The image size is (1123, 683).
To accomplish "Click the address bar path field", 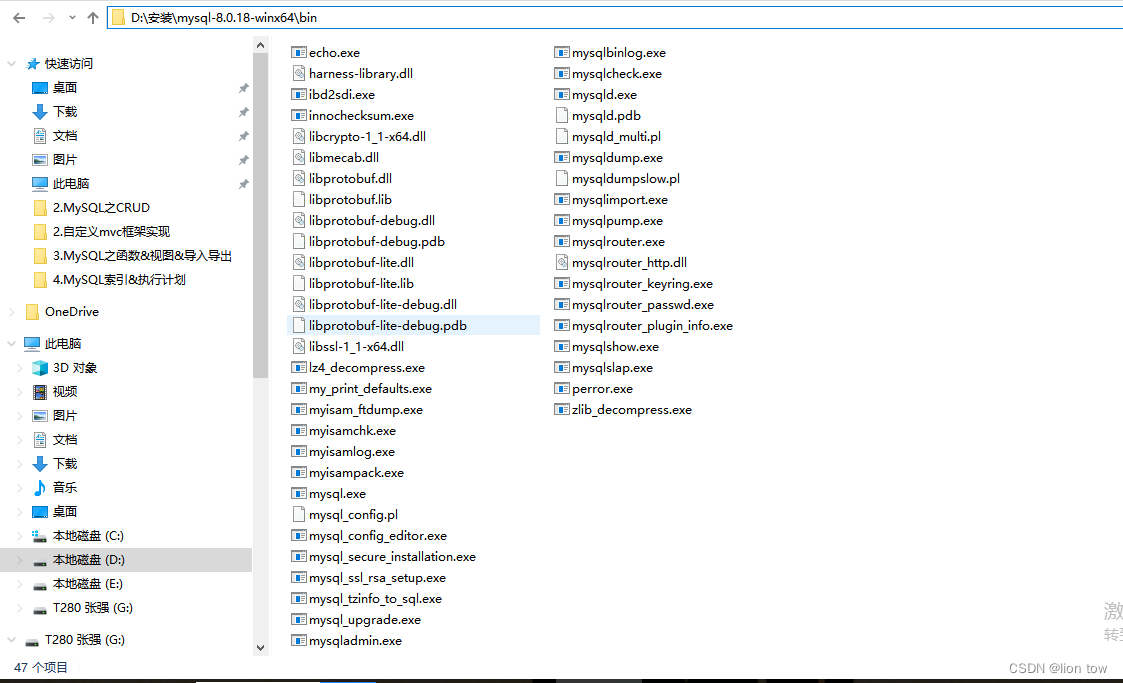I will [616, 18].
